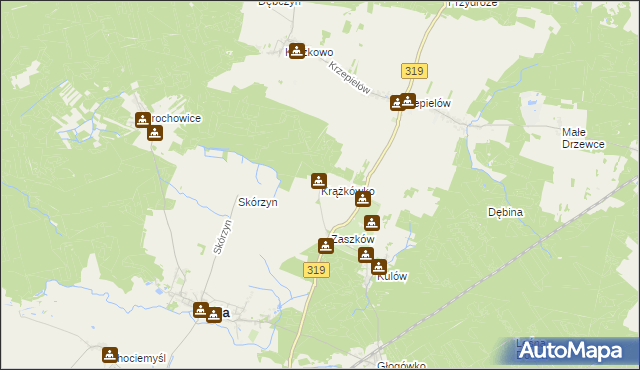Click the lower 319 road shield
Image resolution: width=640 pixels, height=370 pixels.
[316, 270]
